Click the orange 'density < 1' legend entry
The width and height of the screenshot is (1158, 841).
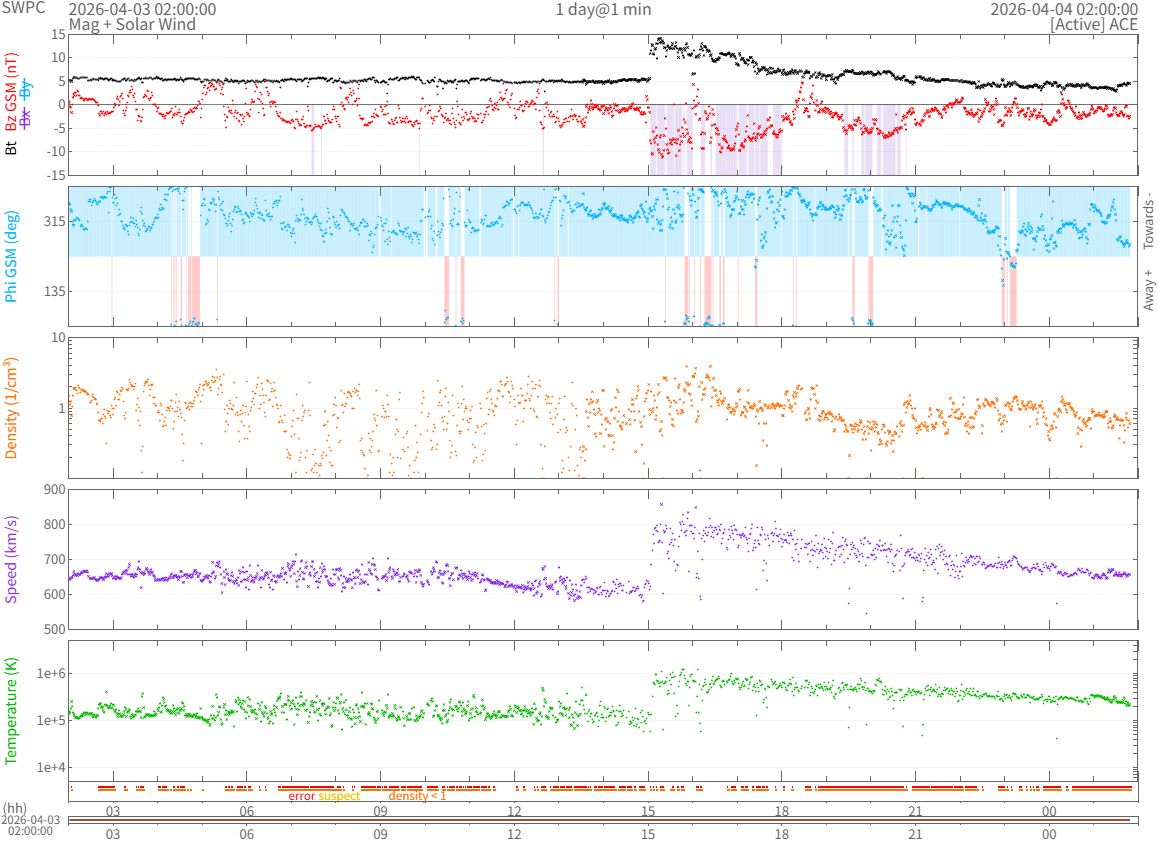click(x=417, y=796)
